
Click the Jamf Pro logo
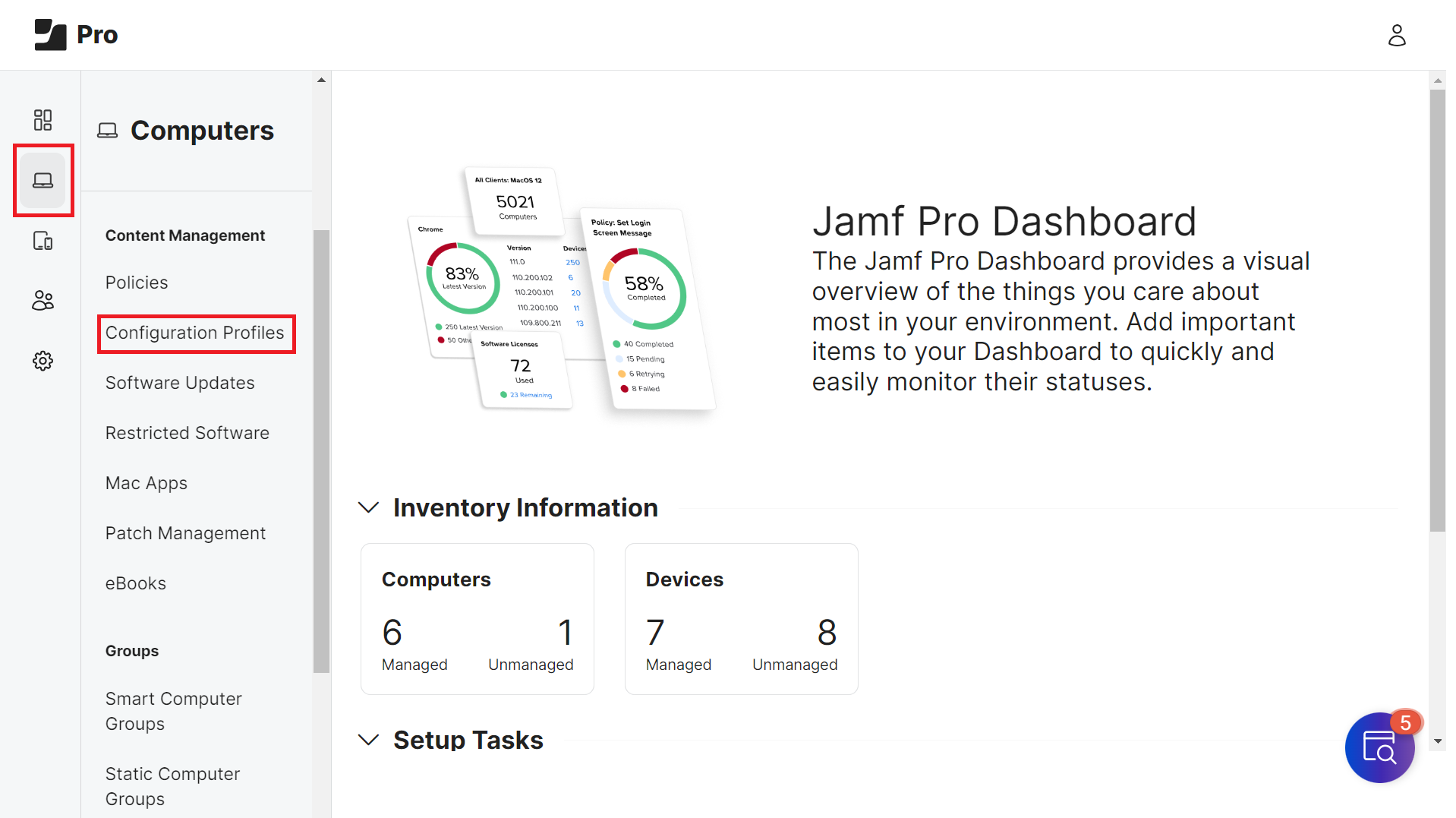(x=77, y=35)
